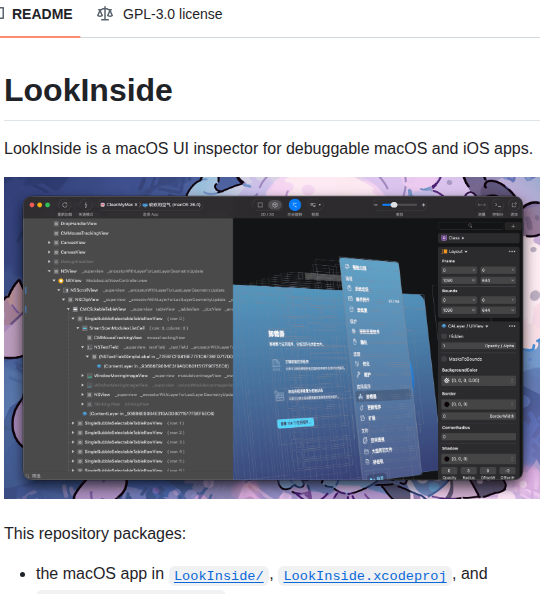The image size is (540, 594).
Task: Select the DragHandlerView row in the screenshot tree
Action: (79, 224)
